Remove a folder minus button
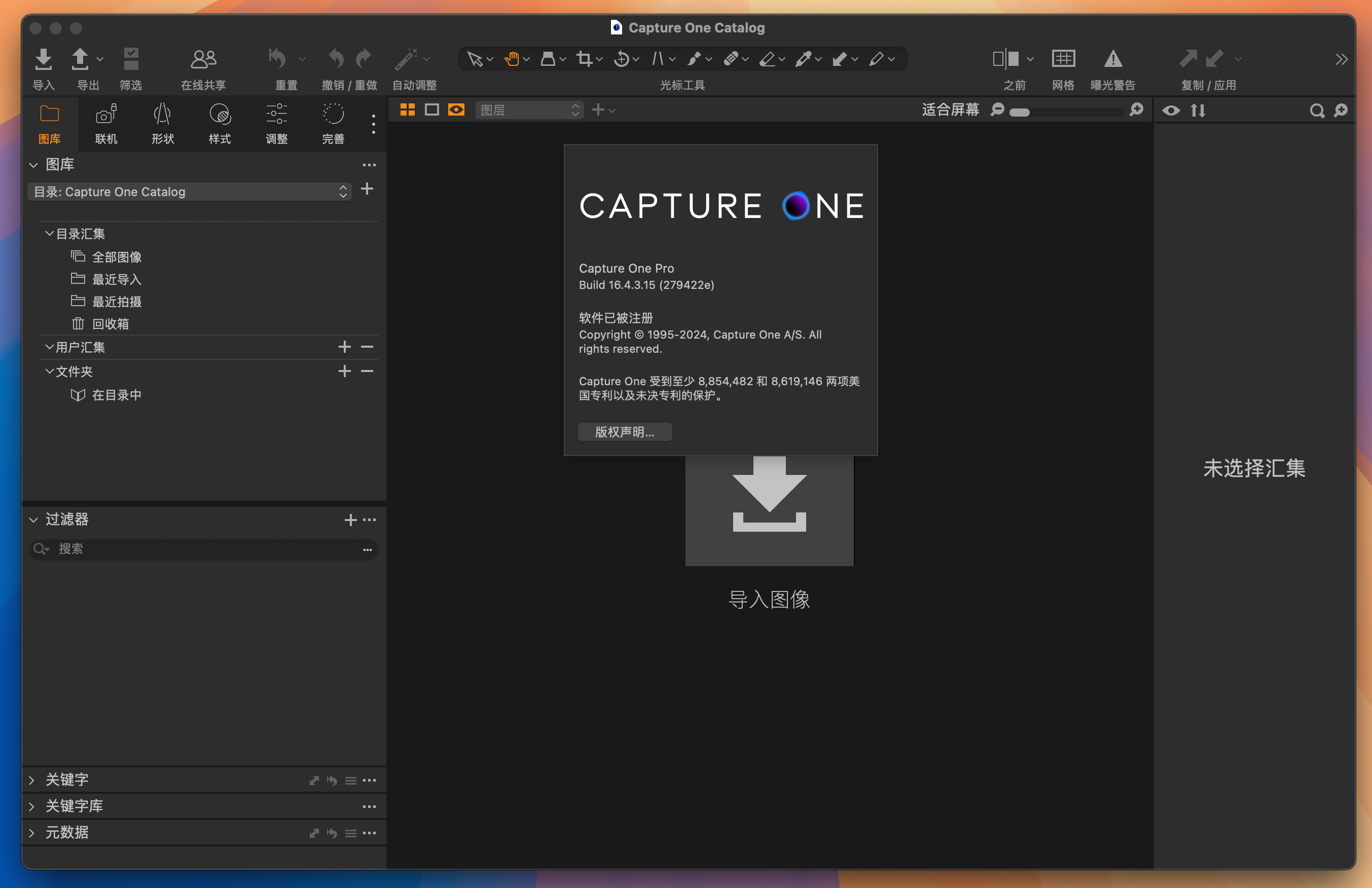 pos(367,371)
